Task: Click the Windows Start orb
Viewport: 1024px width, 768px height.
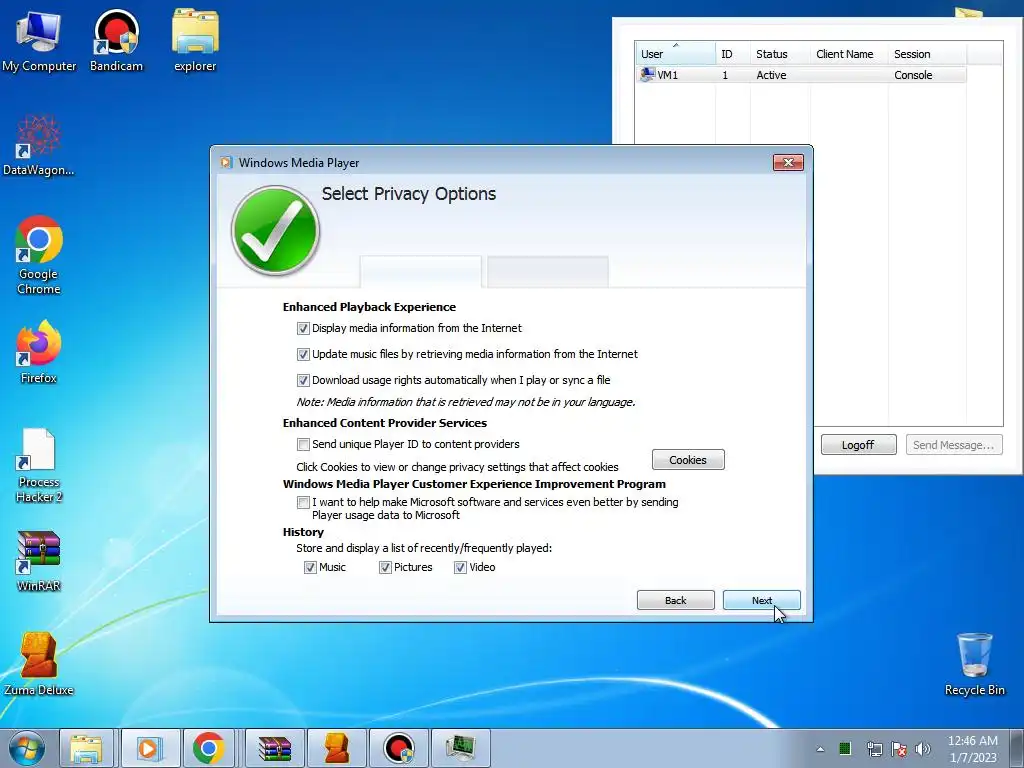Action: pos(27,748)
